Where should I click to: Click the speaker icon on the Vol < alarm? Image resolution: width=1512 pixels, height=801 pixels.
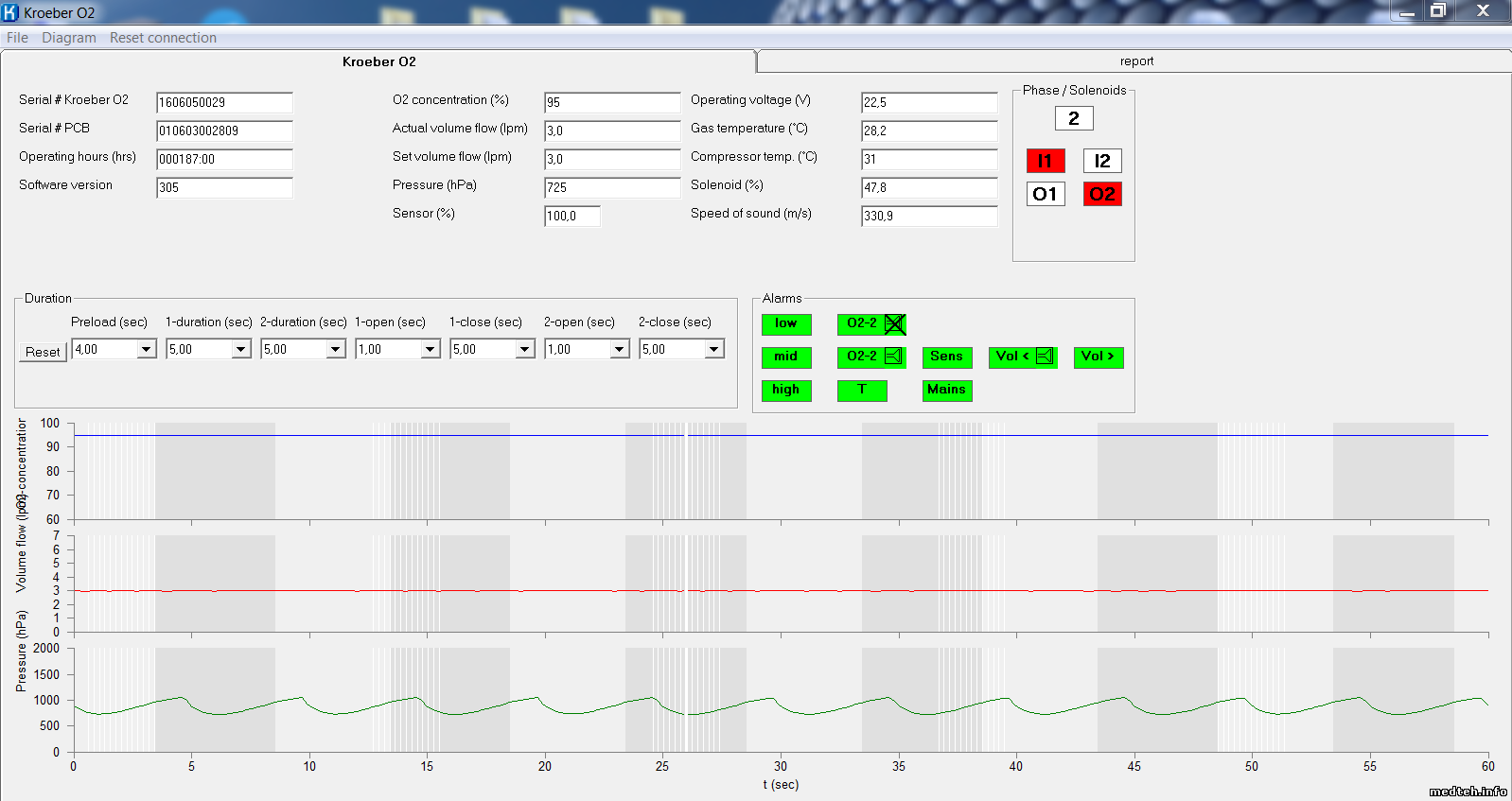point(1045,357)
